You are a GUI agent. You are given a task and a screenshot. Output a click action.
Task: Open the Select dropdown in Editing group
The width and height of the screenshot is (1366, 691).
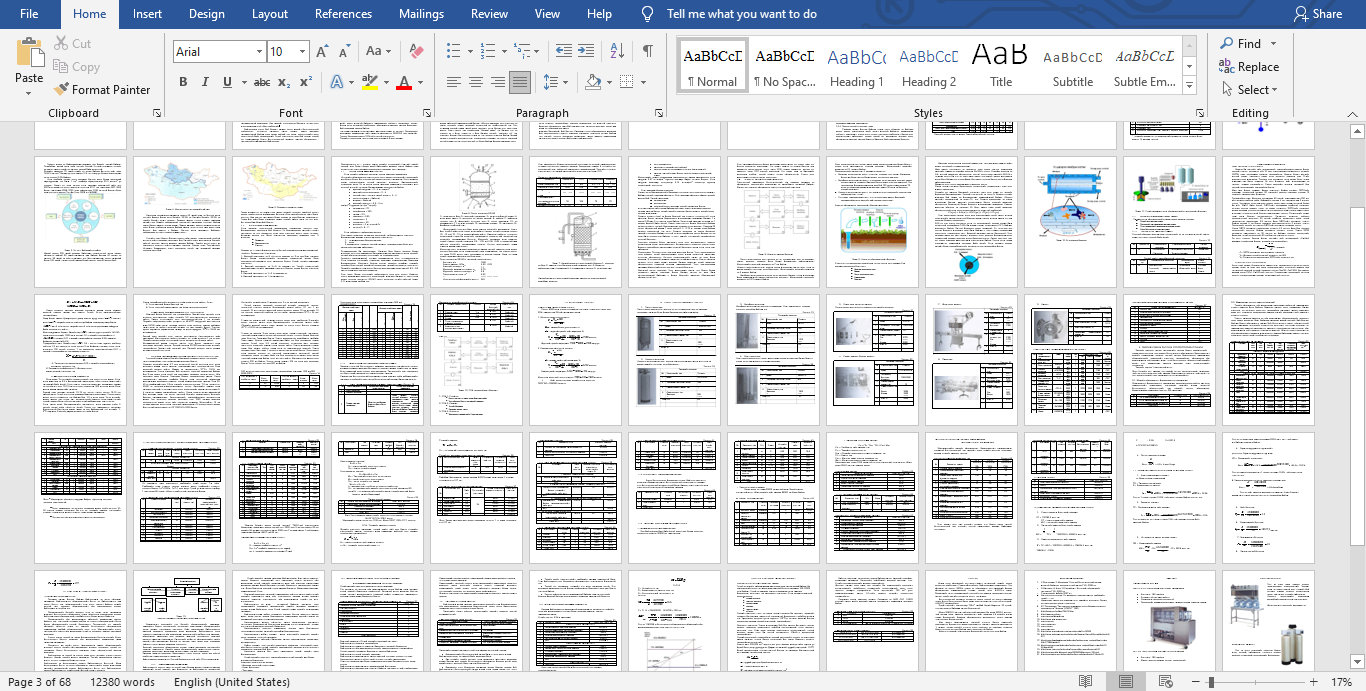(1248, 89)
